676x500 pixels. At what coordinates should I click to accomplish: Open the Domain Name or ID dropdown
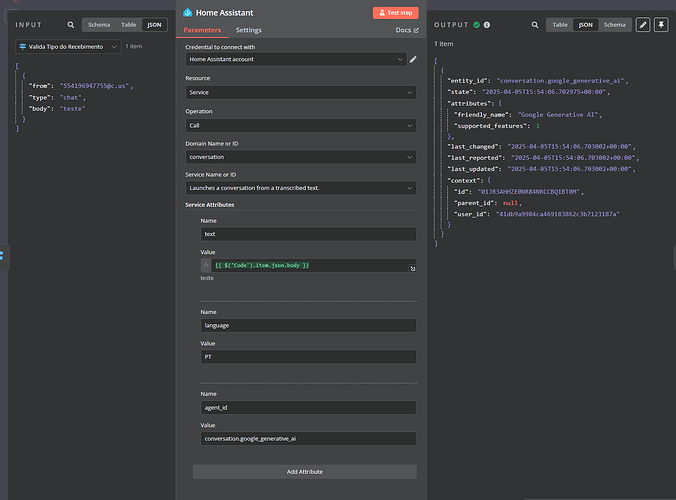(x=300, y=157)
